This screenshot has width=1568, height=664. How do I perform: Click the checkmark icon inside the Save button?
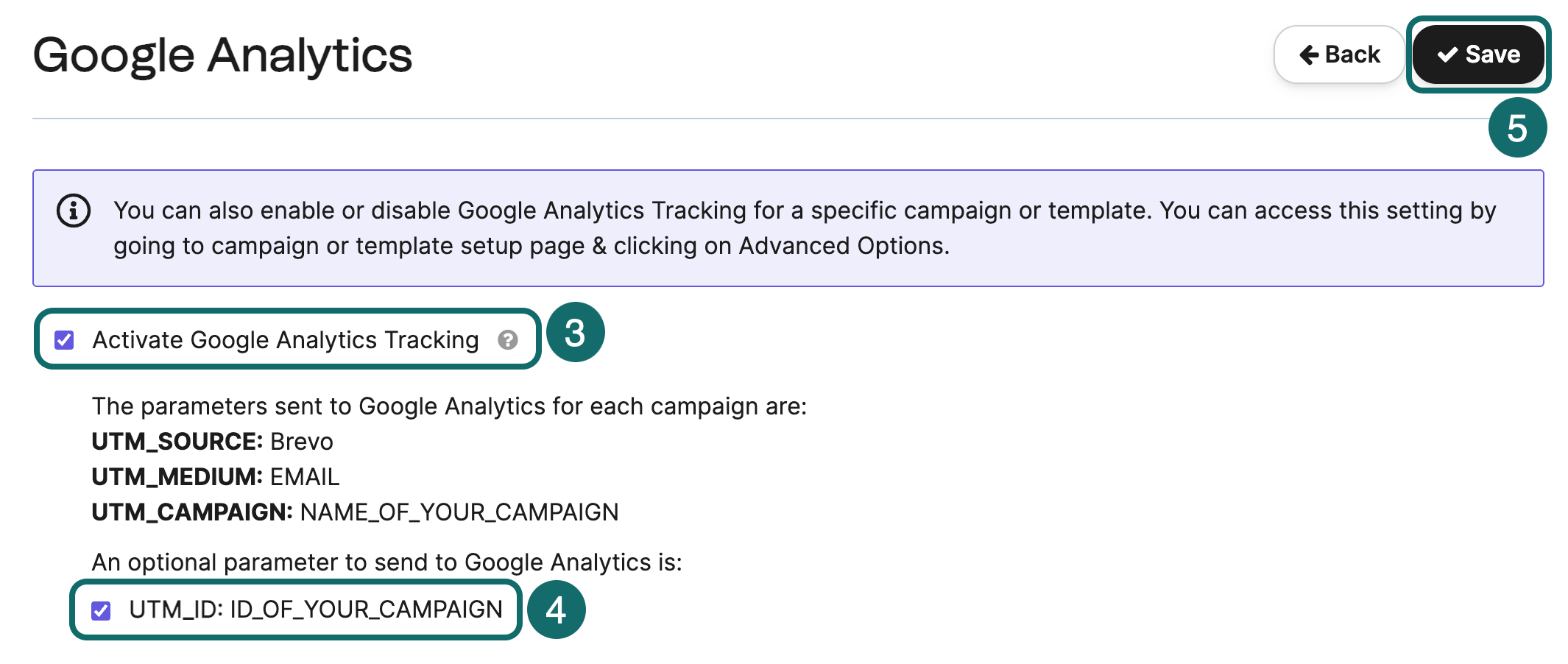click(1447, 54)
